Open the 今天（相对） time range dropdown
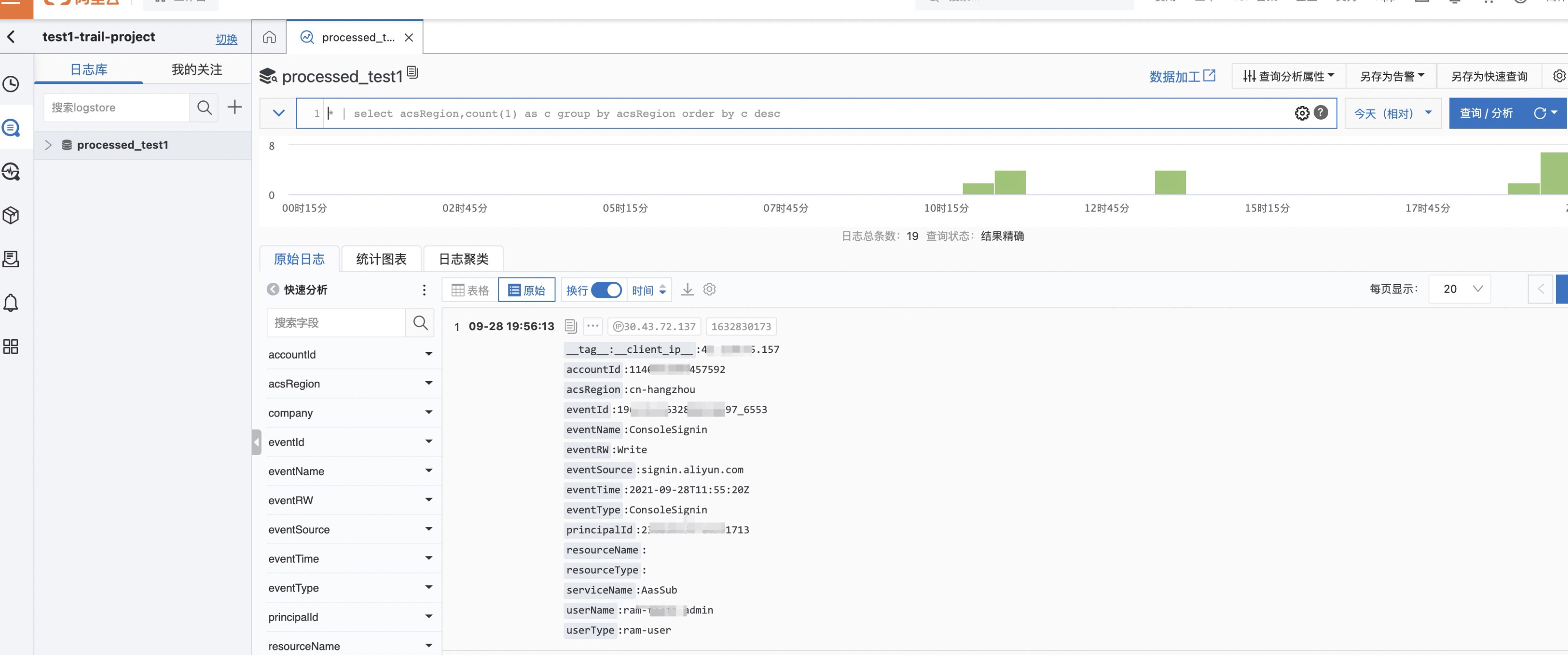1568x655 pixels. click(x=1392, y=113)
